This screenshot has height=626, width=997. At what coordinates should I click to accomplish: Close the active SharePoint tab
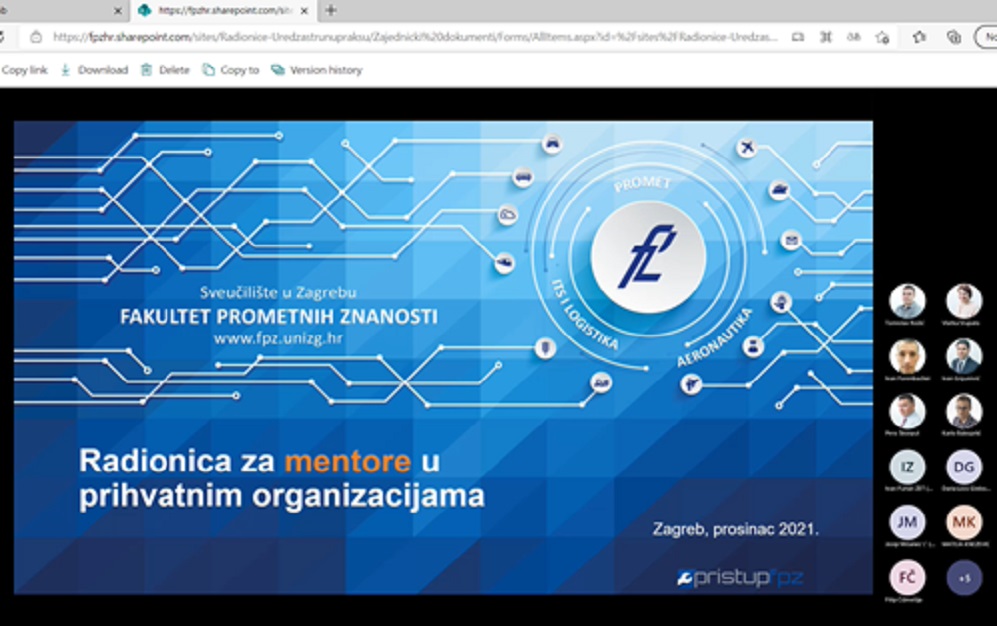click(304, 11)
